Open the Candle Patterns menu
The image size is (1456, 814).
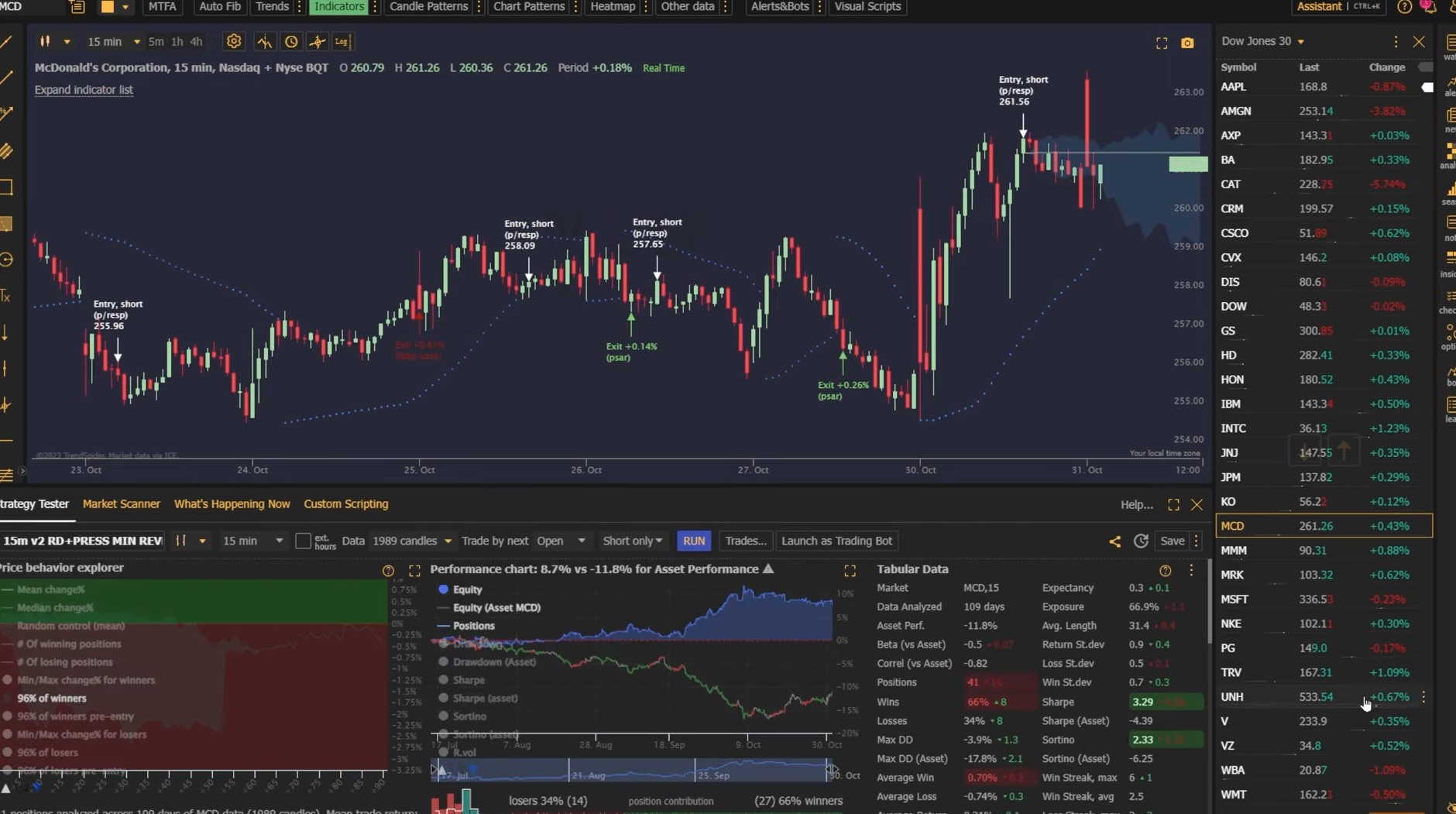click(428, 7)
